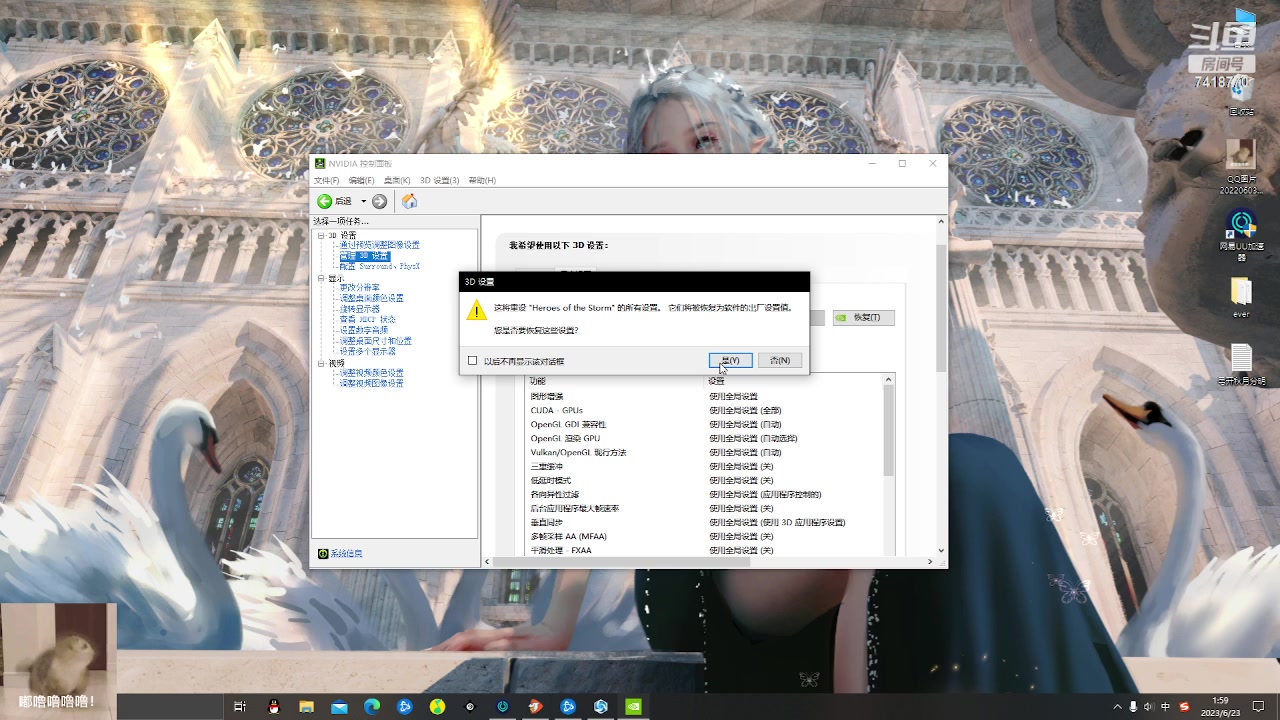Image resolution: width=1280 pixels, height=720 pixels.
Task: Select 调整视频图像设置 in the tree
Action: (x=371, y=383)
